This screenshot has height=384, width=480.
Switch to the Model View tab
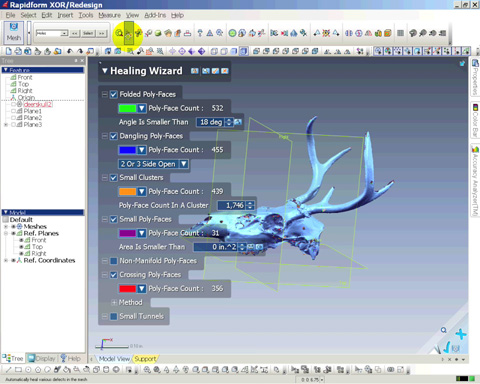point(114,359)
